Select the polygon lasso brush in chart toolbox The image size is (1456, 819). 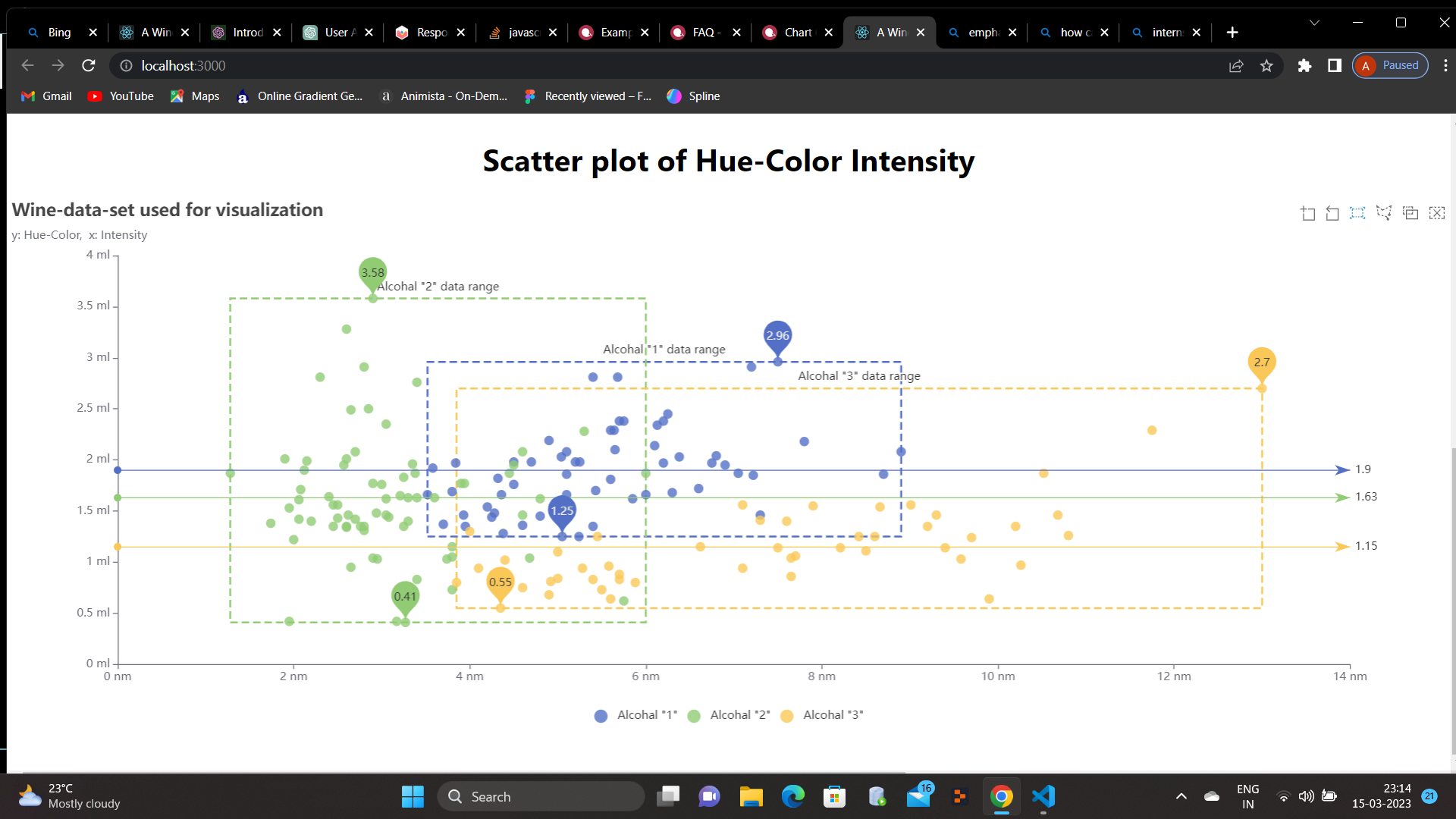pyautogui.click(x=1385, y=213)
